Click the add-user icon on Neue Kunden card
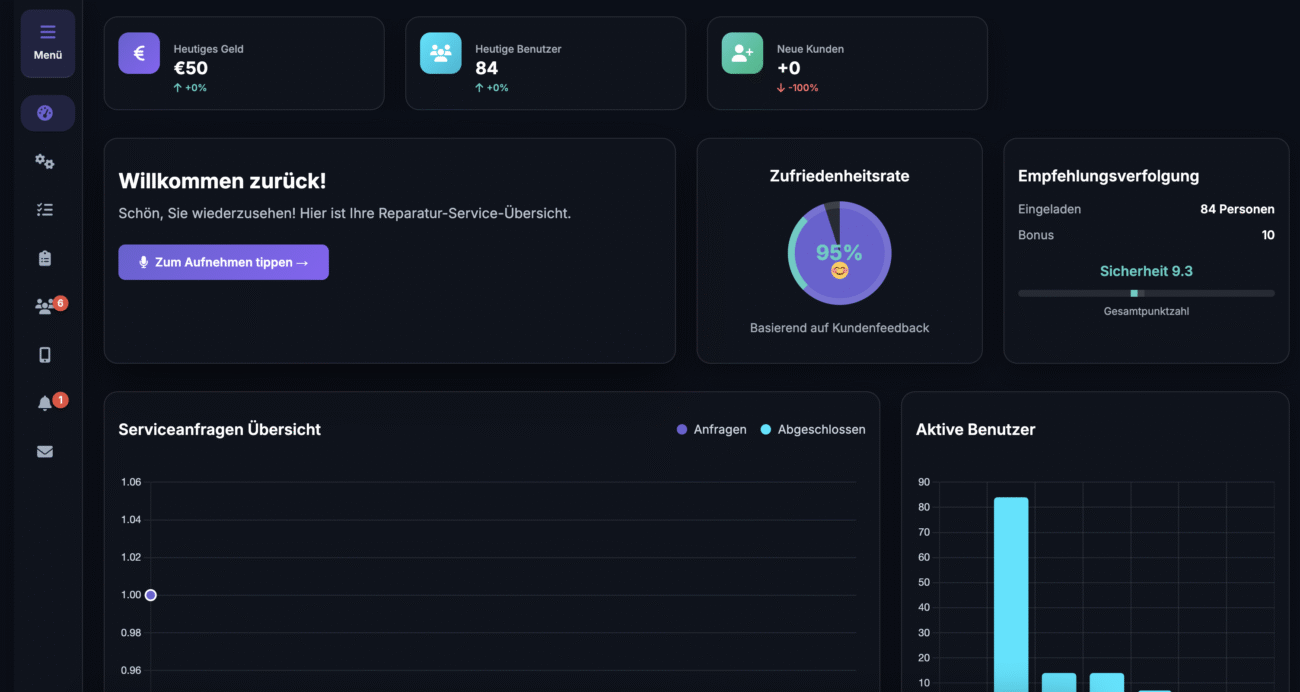 click(742, 53)
